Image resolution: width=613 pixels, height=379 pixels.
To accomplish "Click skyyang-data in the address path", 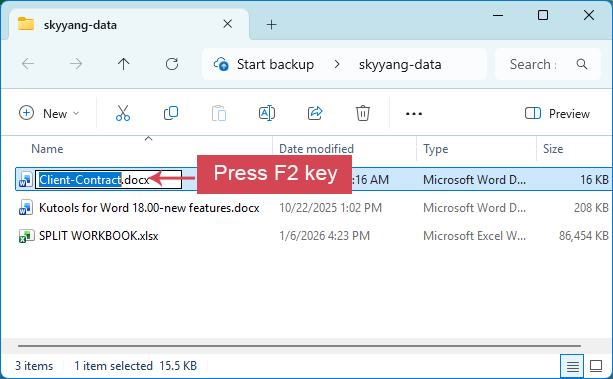I will click(400, 64).
